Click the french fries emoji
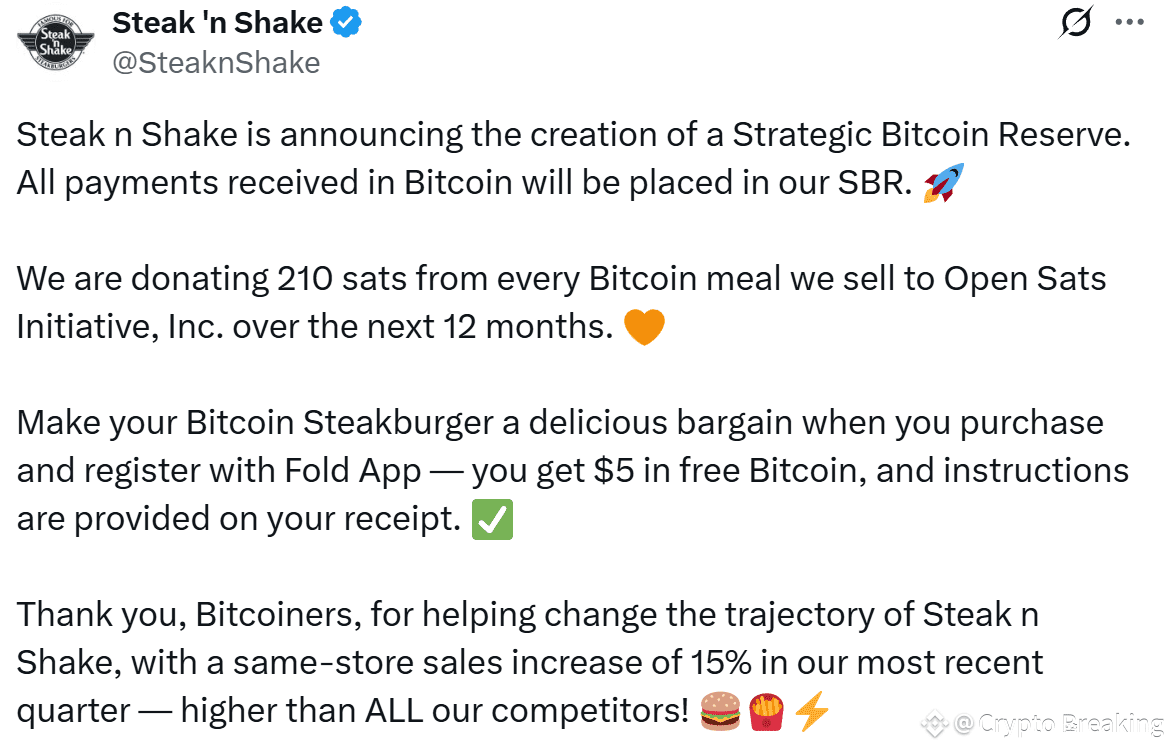Viewport: 1171px width, 749px height. click(x=766, y=711)
